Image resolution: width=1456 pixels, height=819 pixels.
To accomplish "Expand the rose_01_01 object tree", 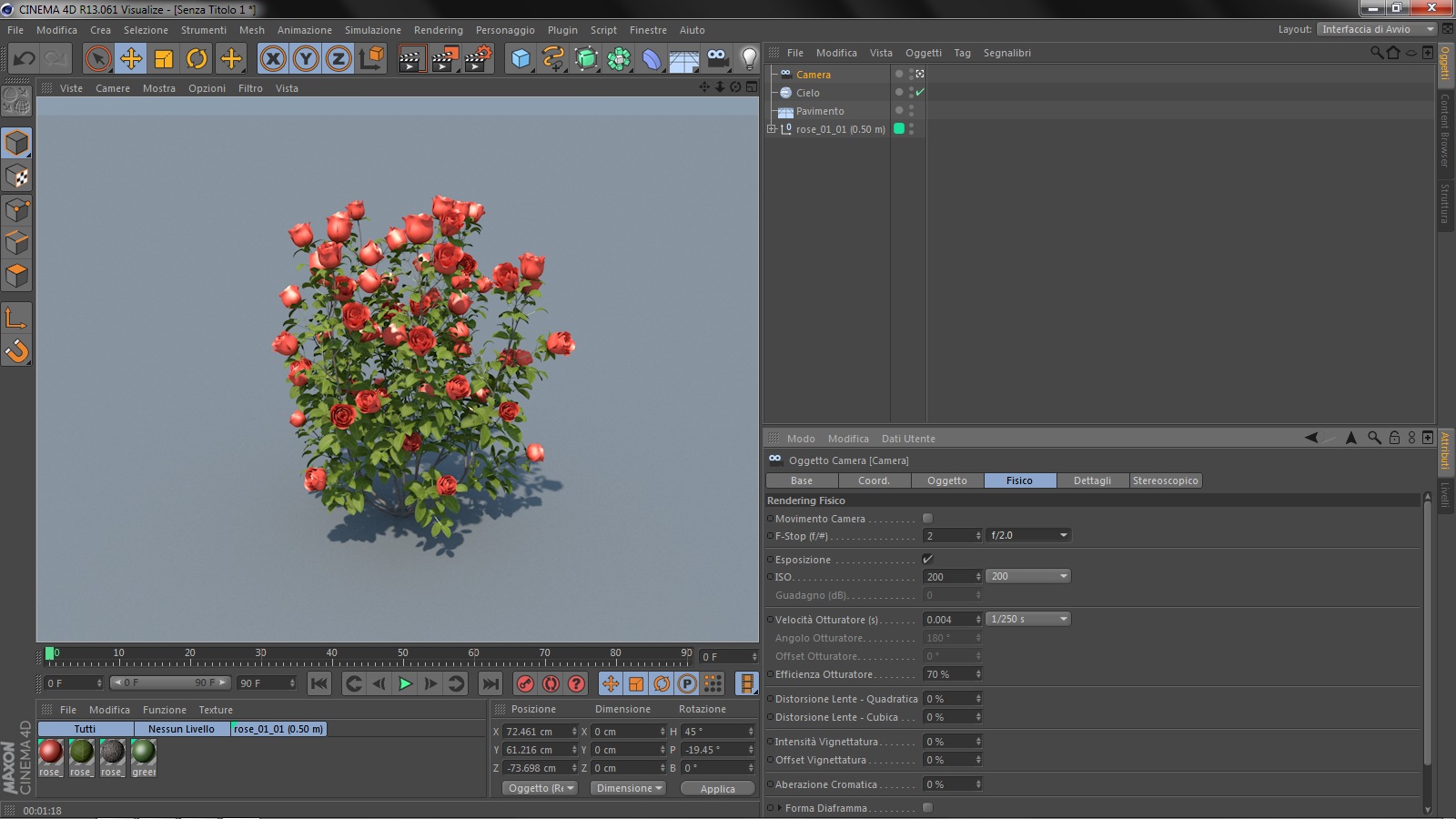I will point(772,129).
